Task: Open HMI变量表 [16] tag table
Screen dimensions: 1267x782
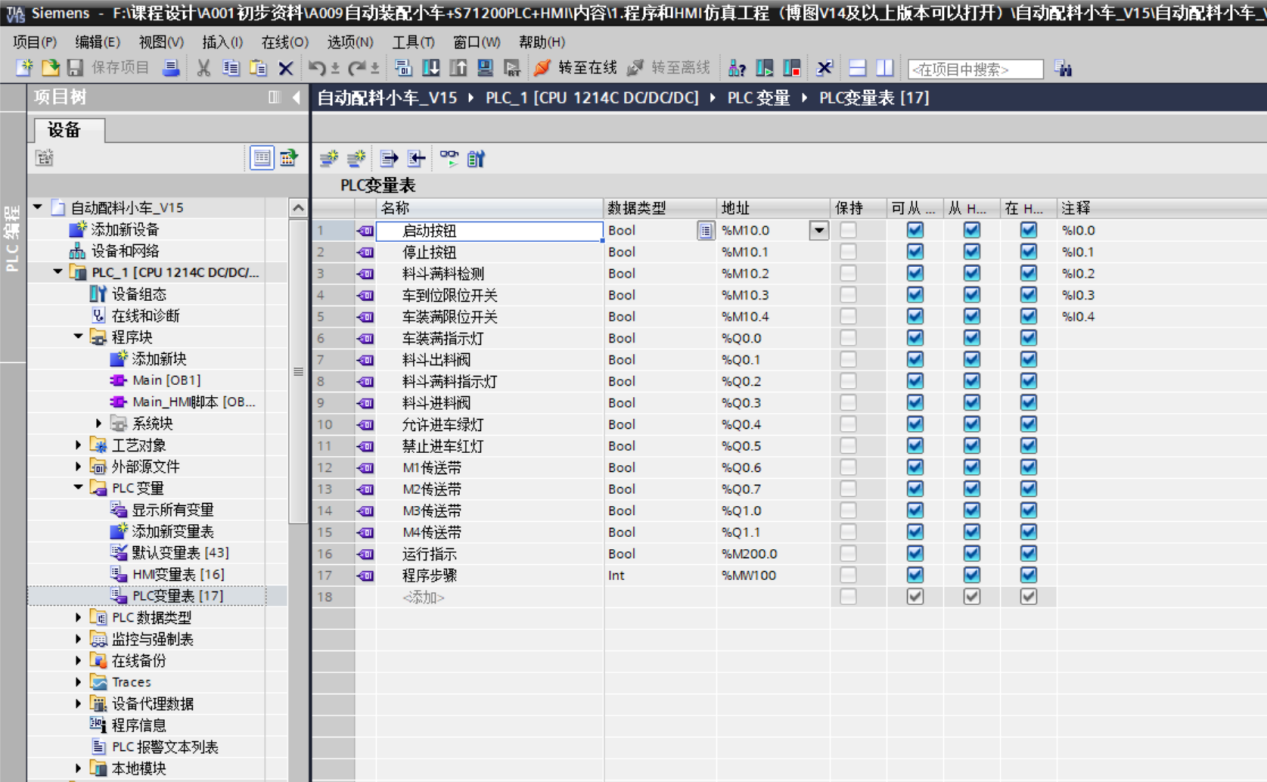Action: point(177,574)
